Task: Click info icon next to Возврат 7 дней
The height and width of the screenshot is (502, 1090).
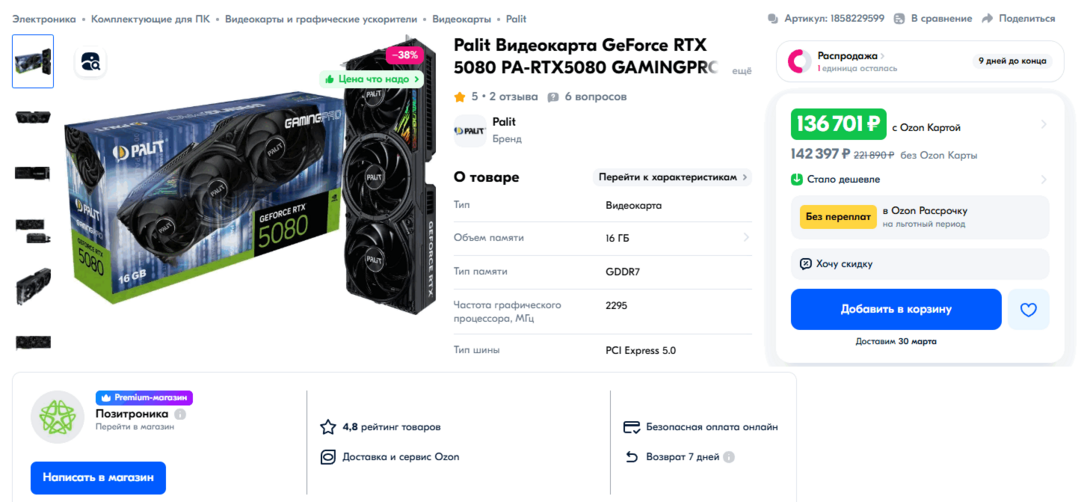Action: (729, 457)
